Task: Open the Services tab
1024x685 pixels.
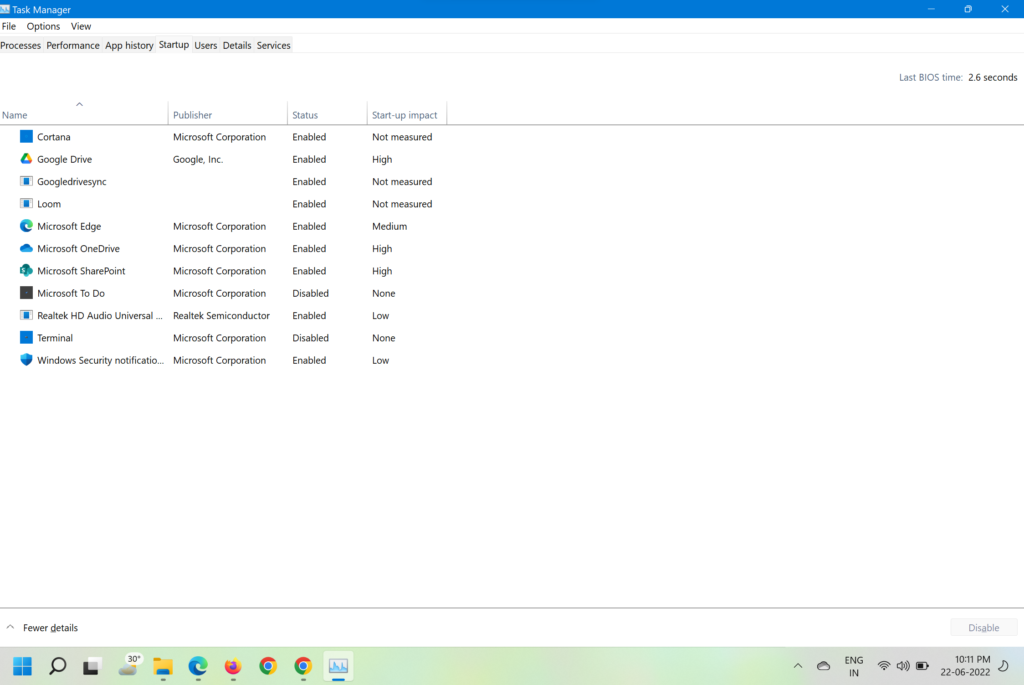Action: pos(273,45)
